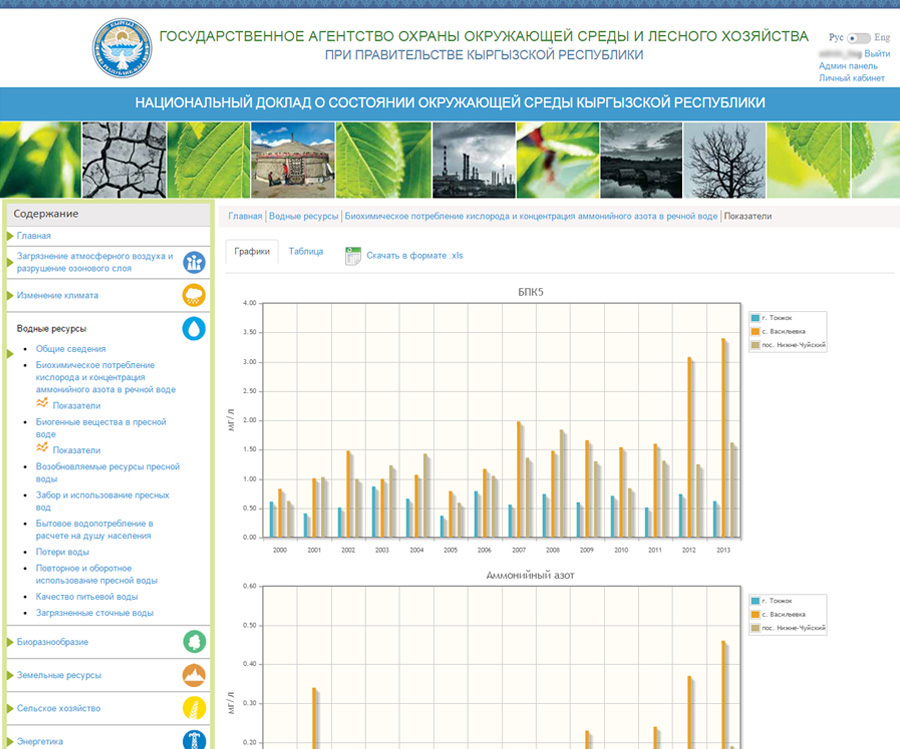Screen dimensions: 900x749
Task: Expand the Главная sidebar arrow
Action: coord(10,236)
